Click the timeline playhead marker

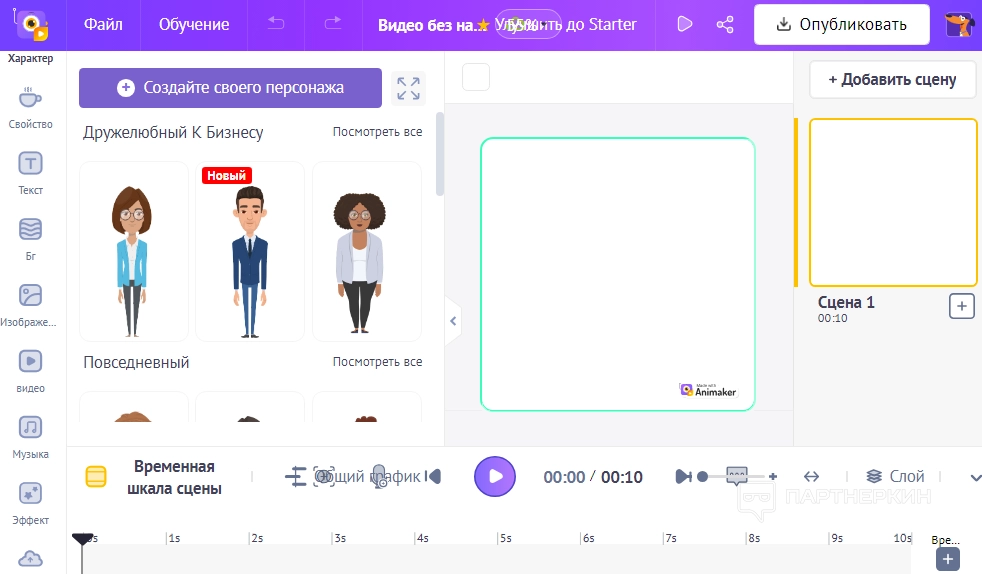click(82, 539)
